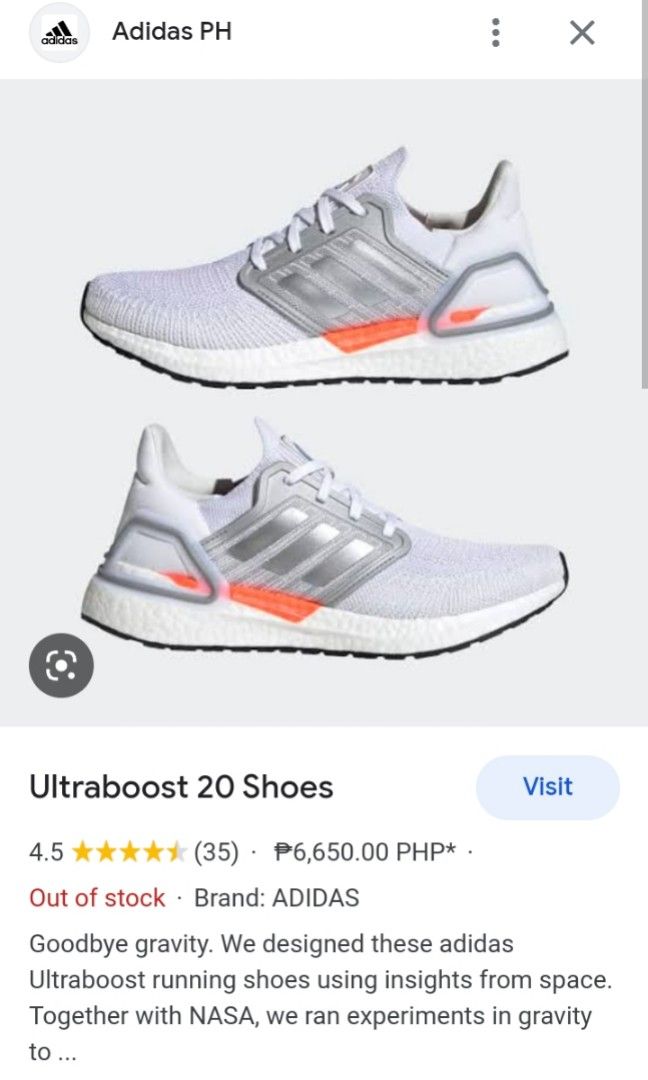
Task: Expand the truncated description ellipsis
Action: tap(63, 1052)
